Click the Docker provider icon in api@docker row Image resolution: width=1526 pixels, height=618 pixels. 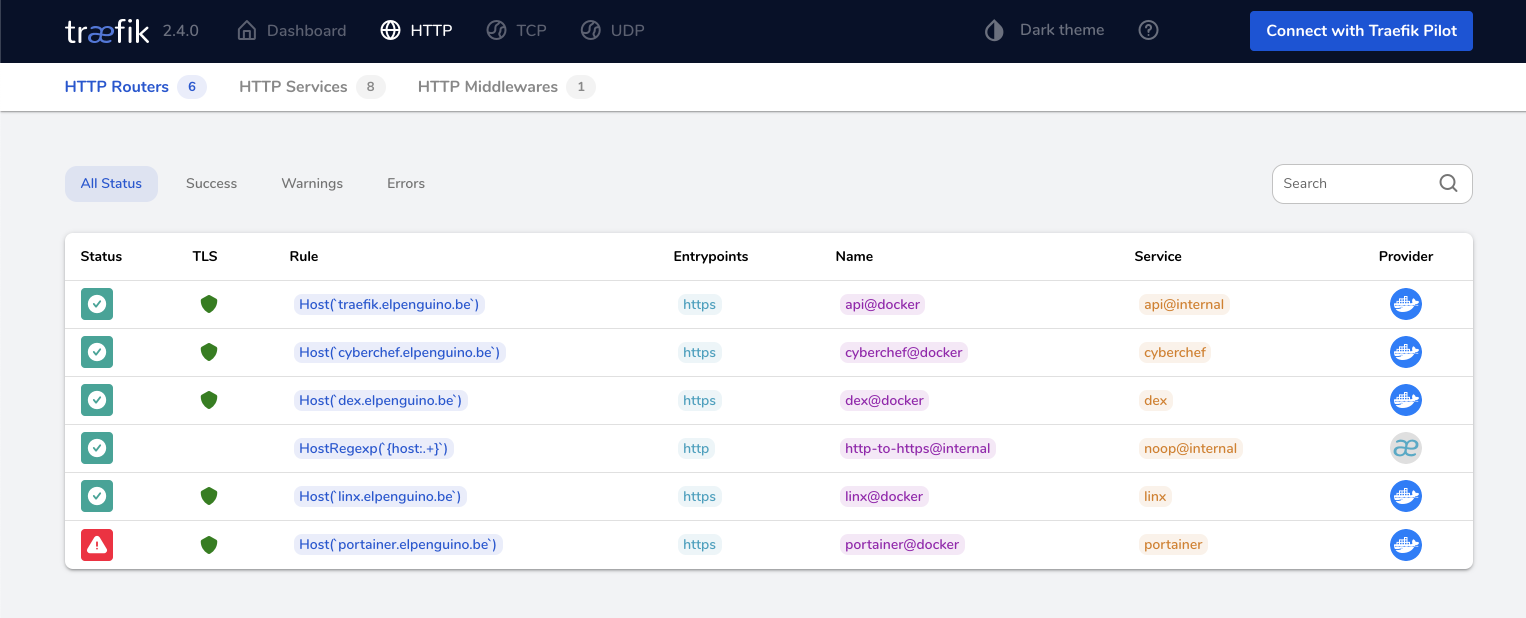(x=1405, y=304)
